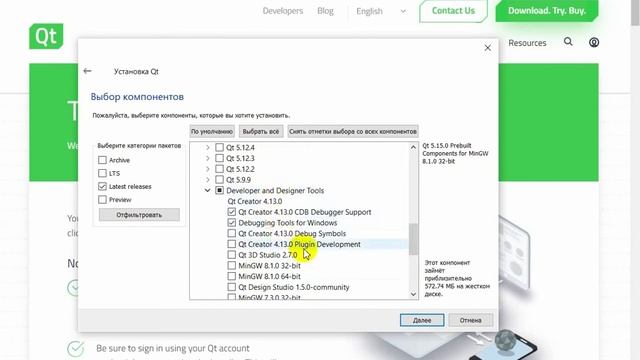The height and width of the screenshot is (360, 640).
Task: Click the По умолчанию button
Action: coord(212,131)
